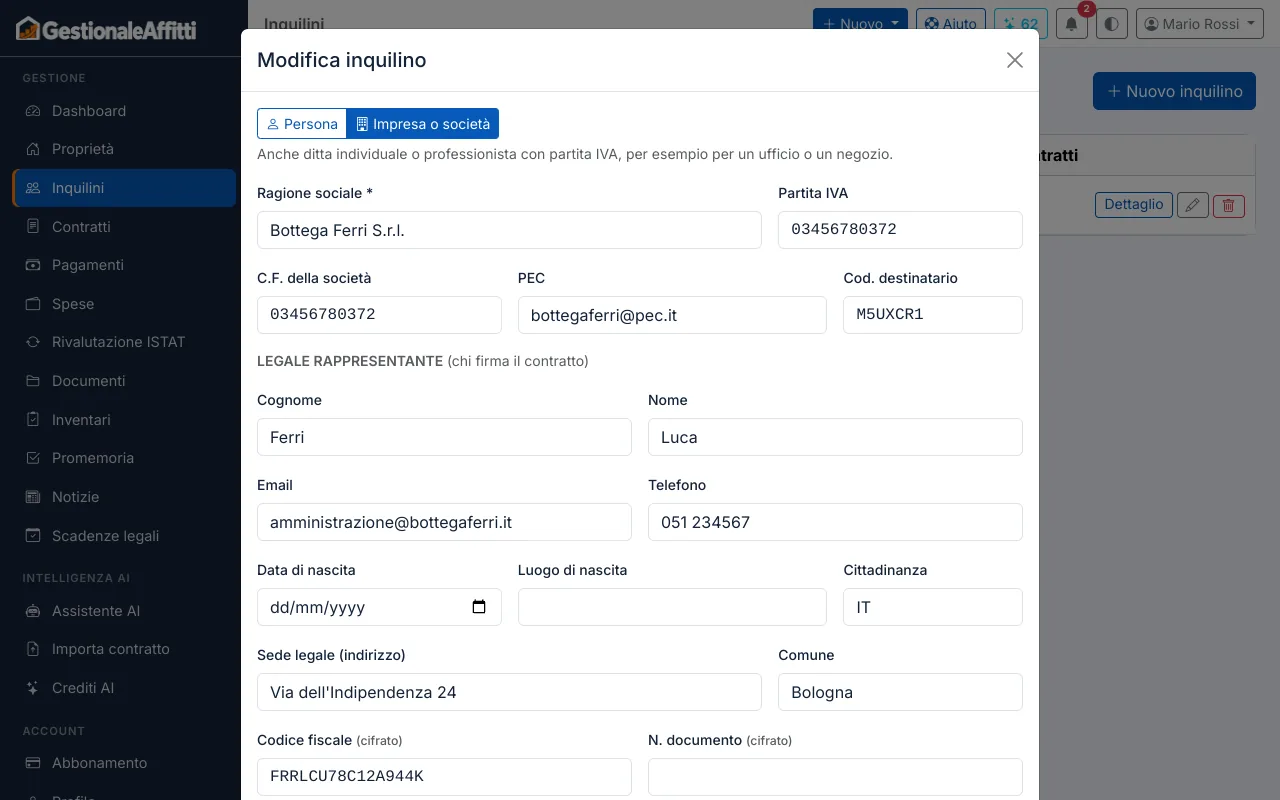This screenshot has width=1280, height=800.
Task: Click the empty Luogo di nascita field
Action: [x=672, y=607]
